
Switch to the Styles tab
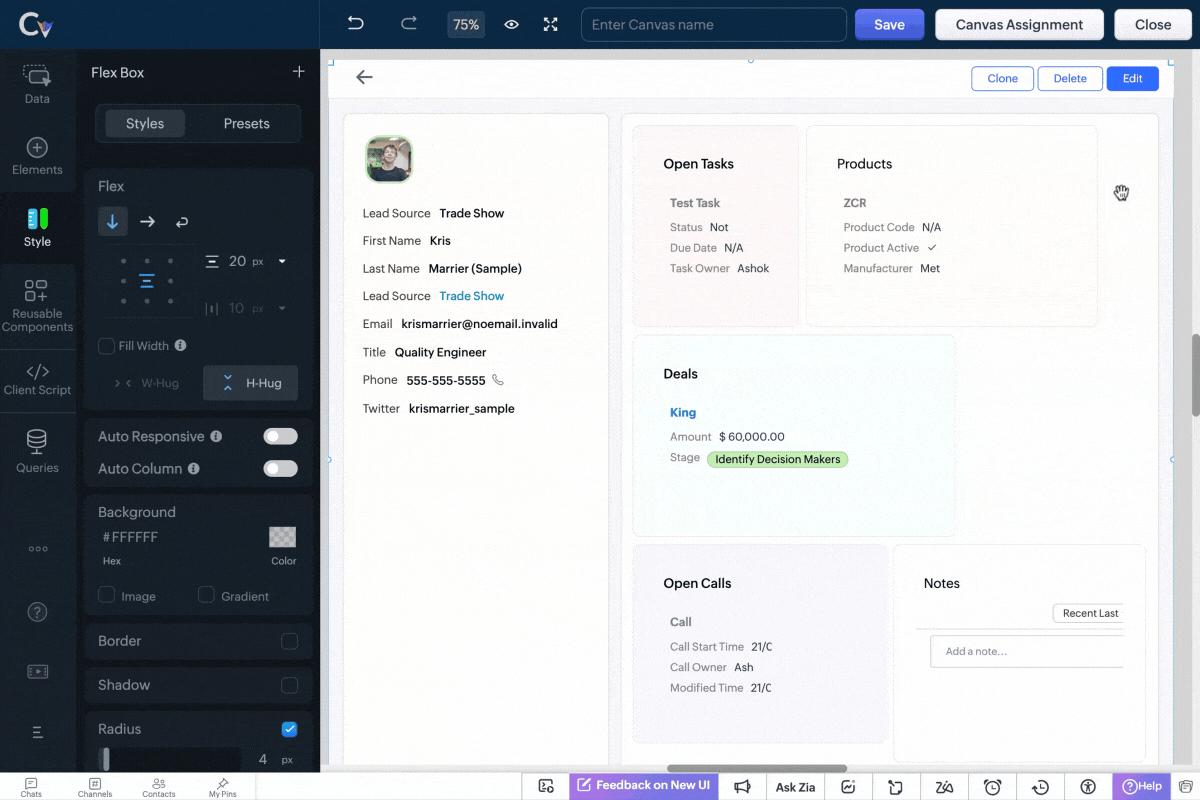coord(145,124)
